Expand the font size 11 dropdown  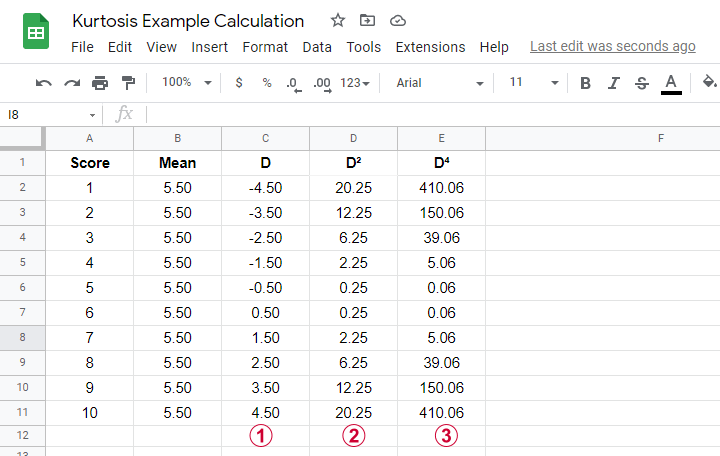click(534, 82)
